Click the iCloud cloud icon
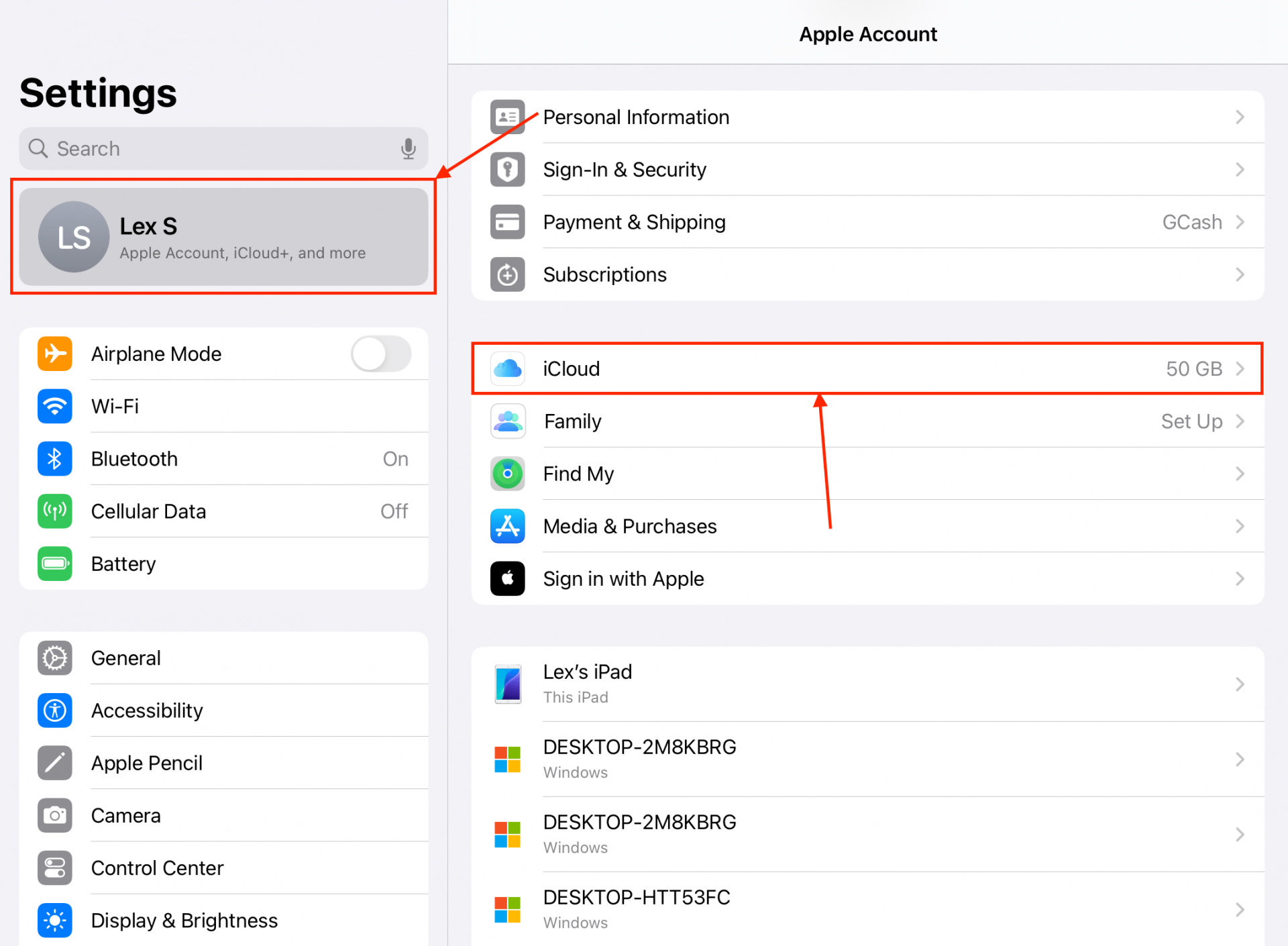The image size is (1288, 946). (508, 368)
